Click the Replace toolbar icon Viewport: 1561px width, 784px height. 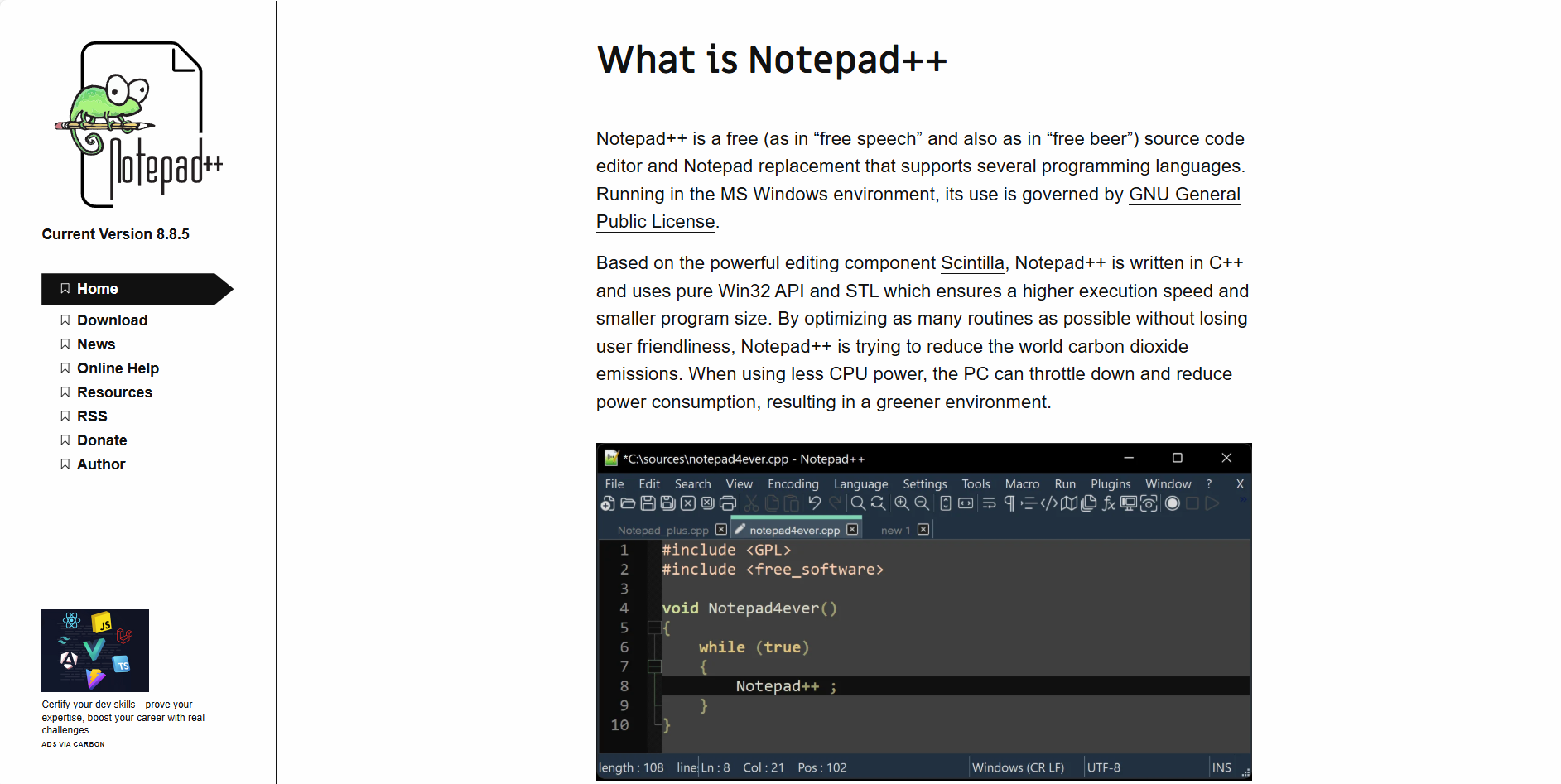point(878,503)
